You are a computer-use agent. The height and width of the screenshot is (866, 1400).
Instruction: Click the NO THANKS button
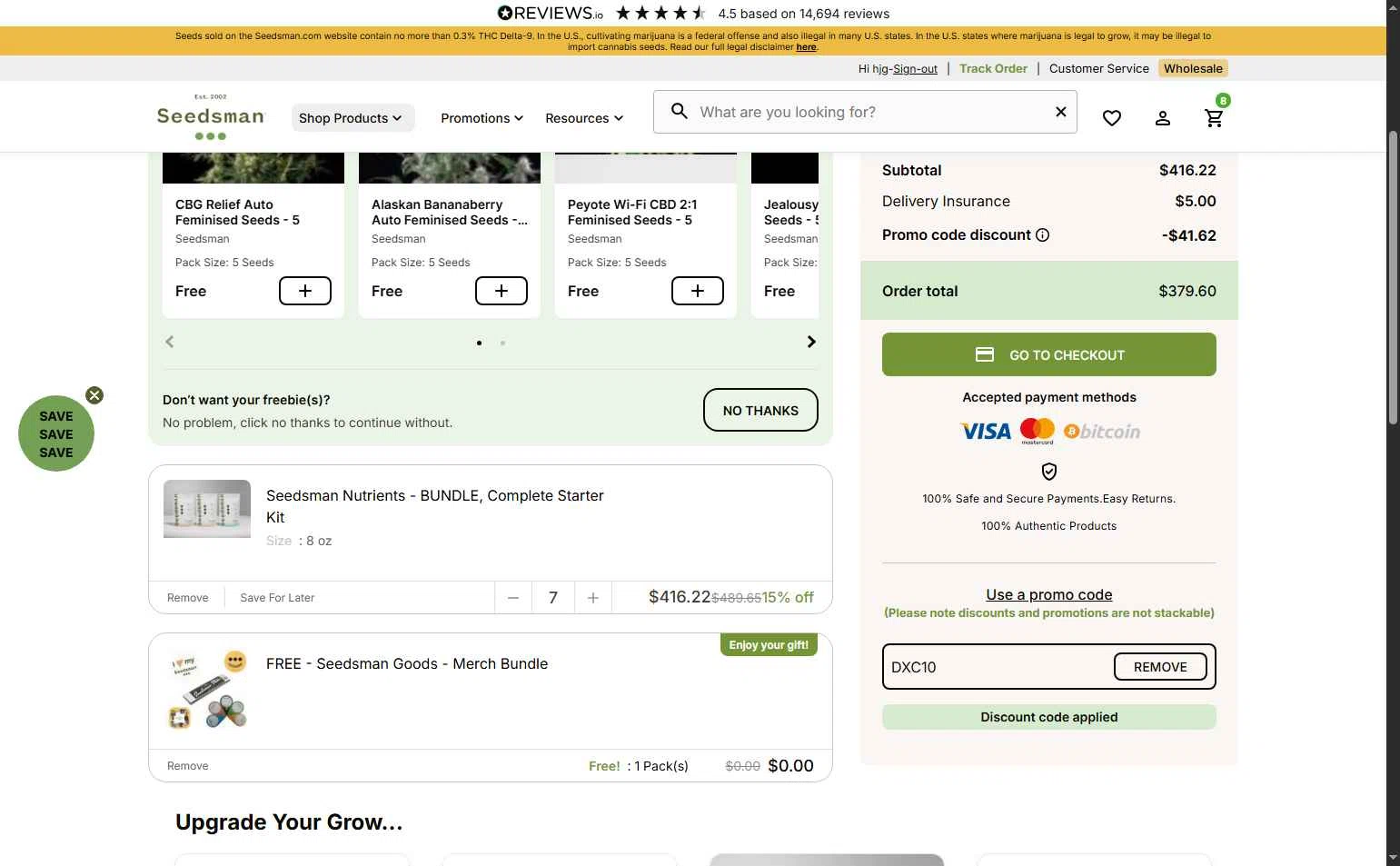[x=760, y=411]
